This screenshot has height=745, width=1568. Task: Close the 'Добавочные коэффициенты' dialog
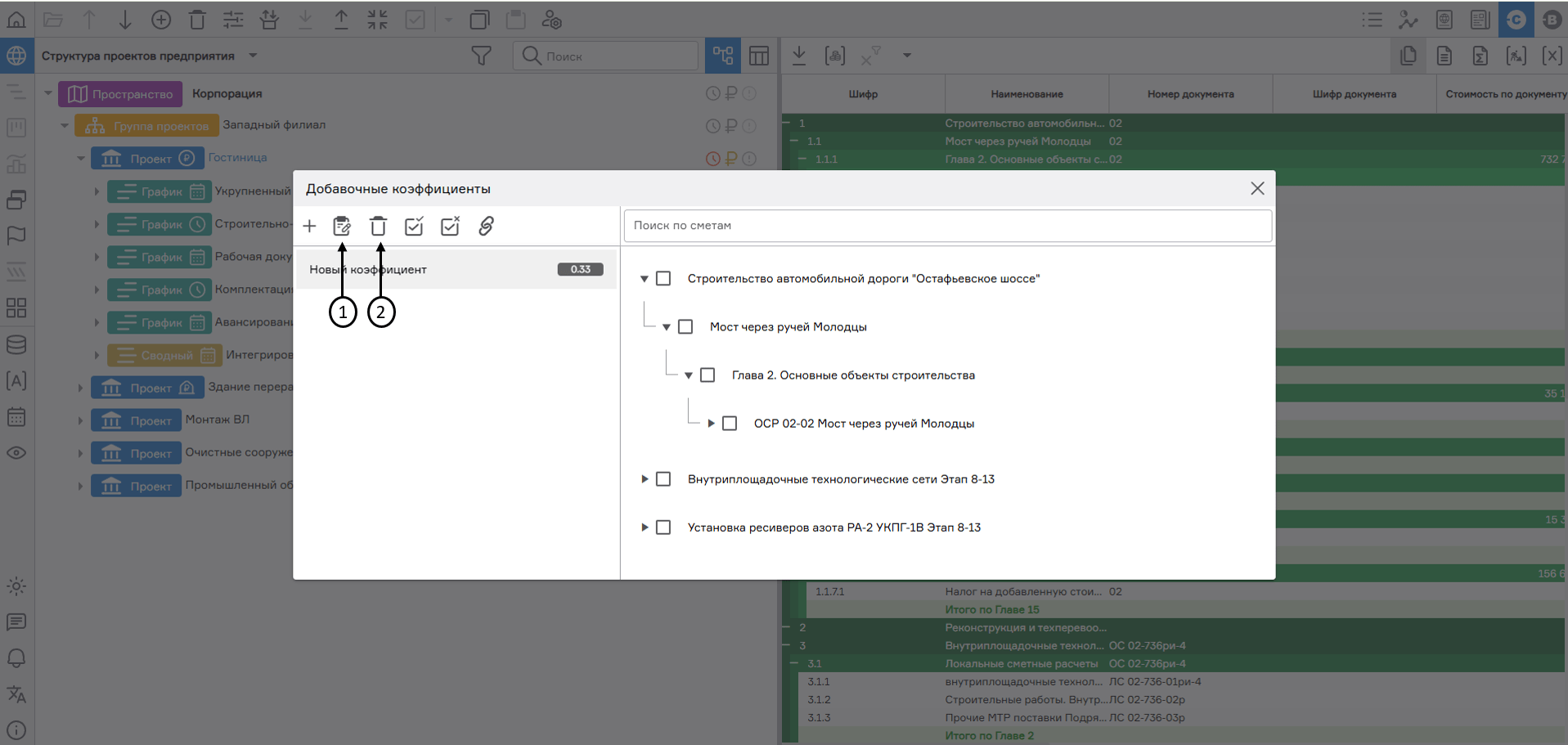1257,189
